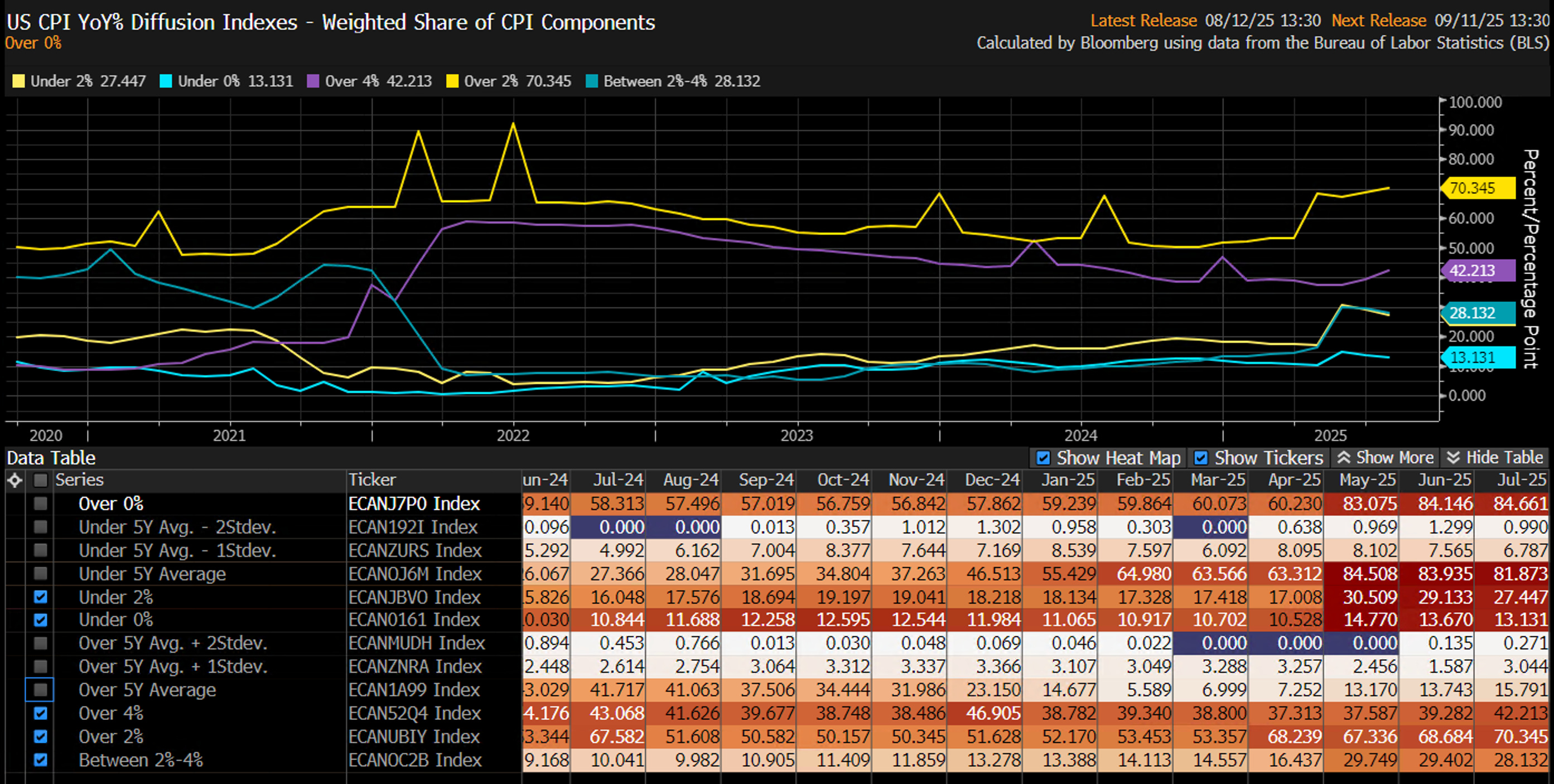Uncheck the Under 2% series checkbox
Viewport: 1554px width, 784px height.
(40, 597)
